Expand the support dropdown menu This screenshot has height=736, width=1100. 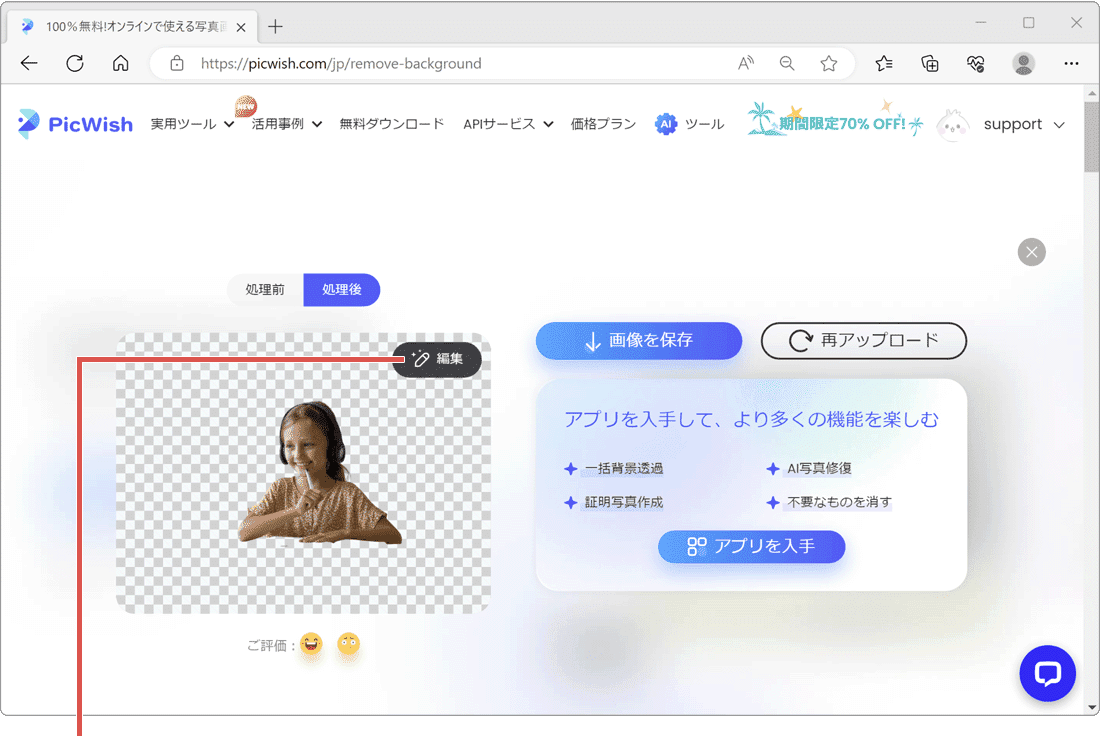[x=1023, y=124]
